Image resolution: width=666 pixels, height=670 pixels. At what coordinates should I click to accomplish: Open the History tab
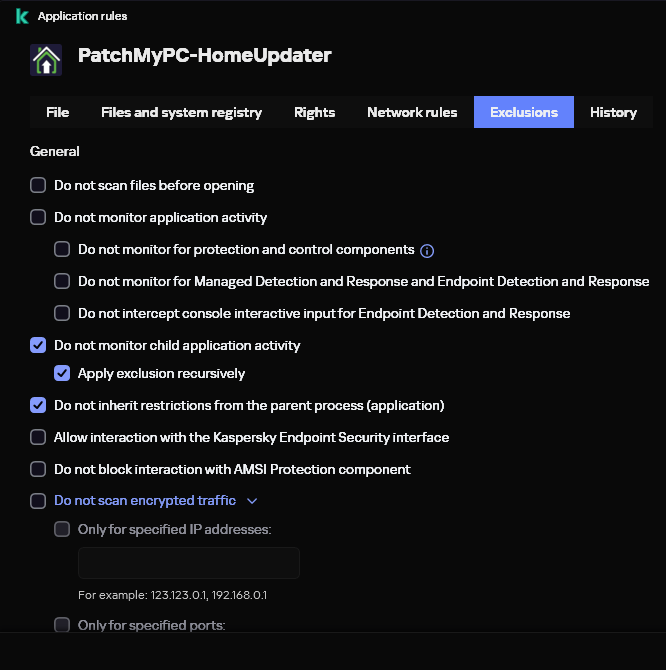pyautogui.click(x=613, y=112)
